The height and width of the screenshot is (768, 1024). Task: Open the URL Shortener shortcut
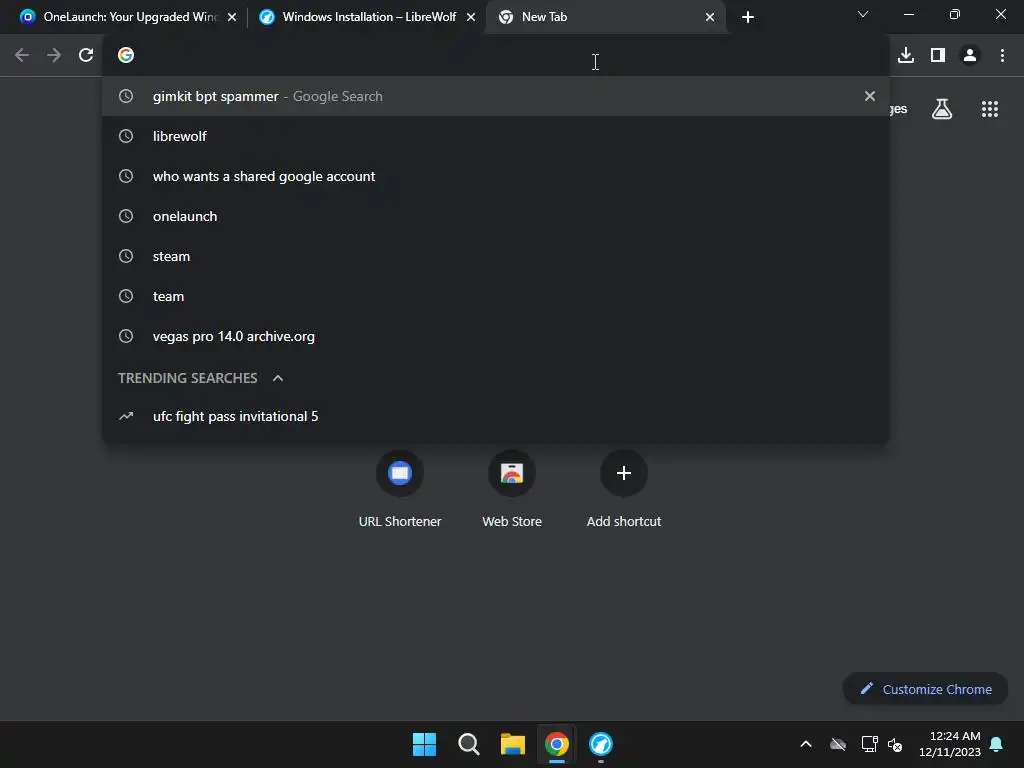400,488
